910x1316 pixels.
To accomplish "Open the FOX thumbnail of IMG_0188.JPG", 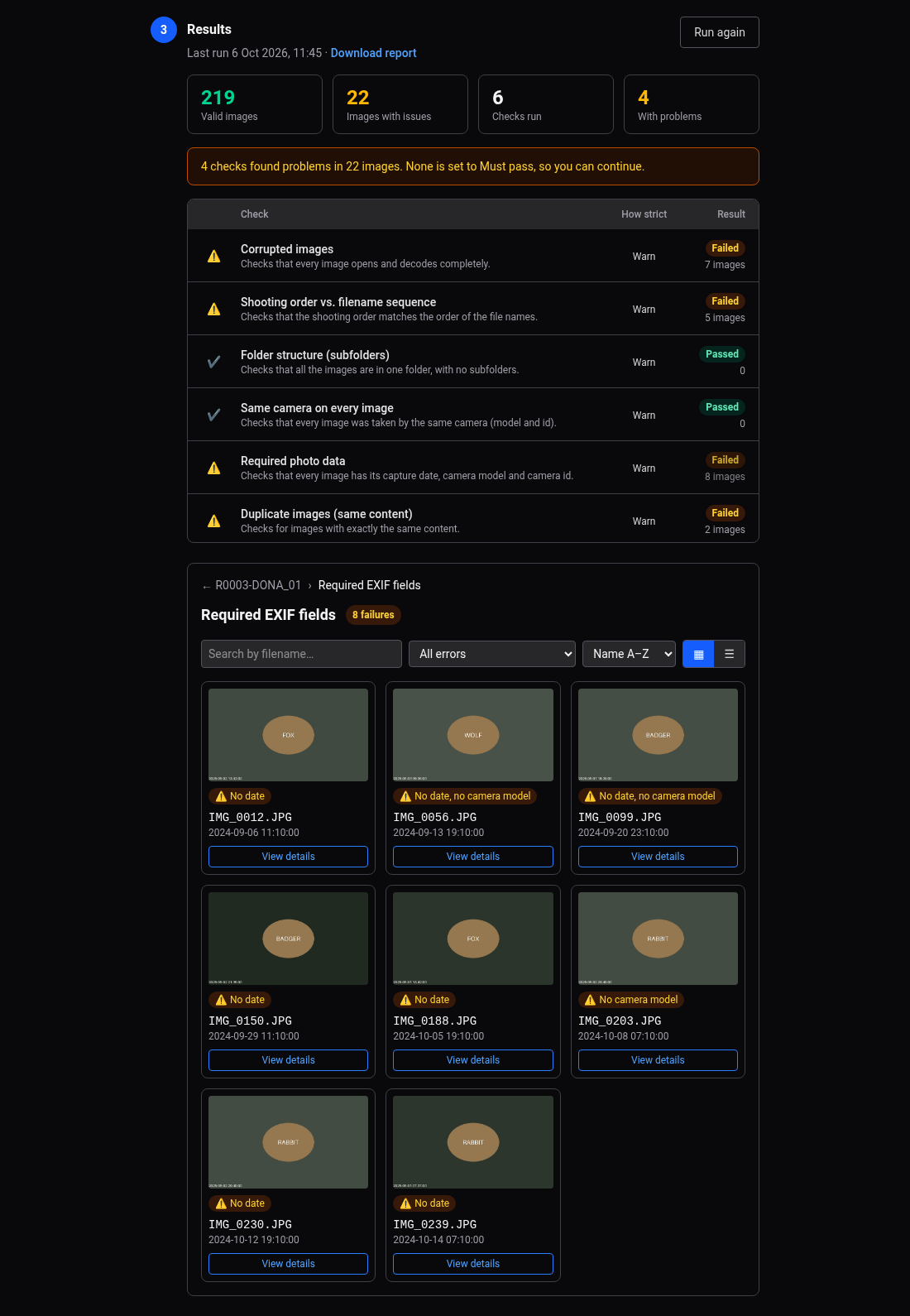I will (473, 939).
